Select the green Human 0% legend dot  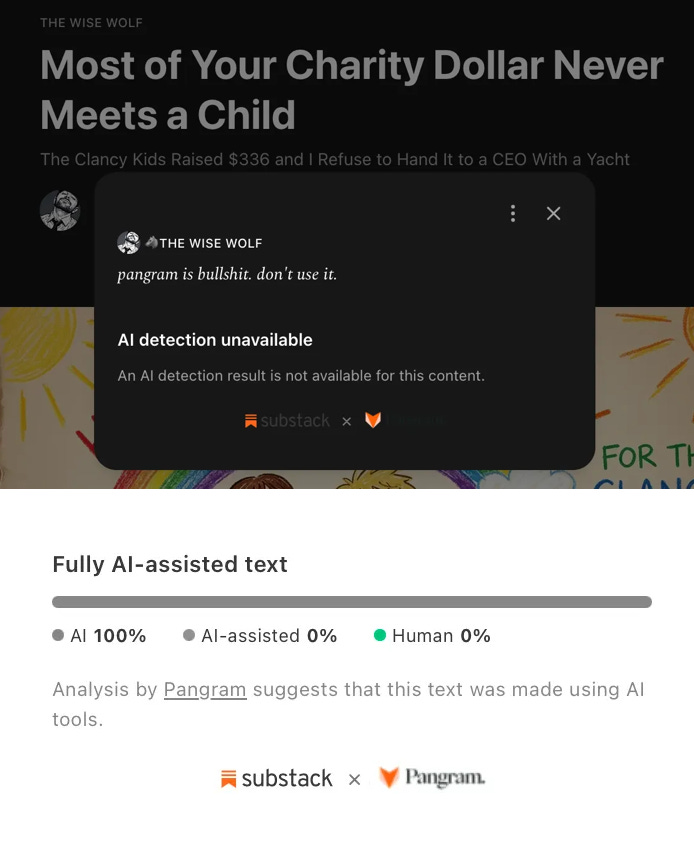(380, 635)
